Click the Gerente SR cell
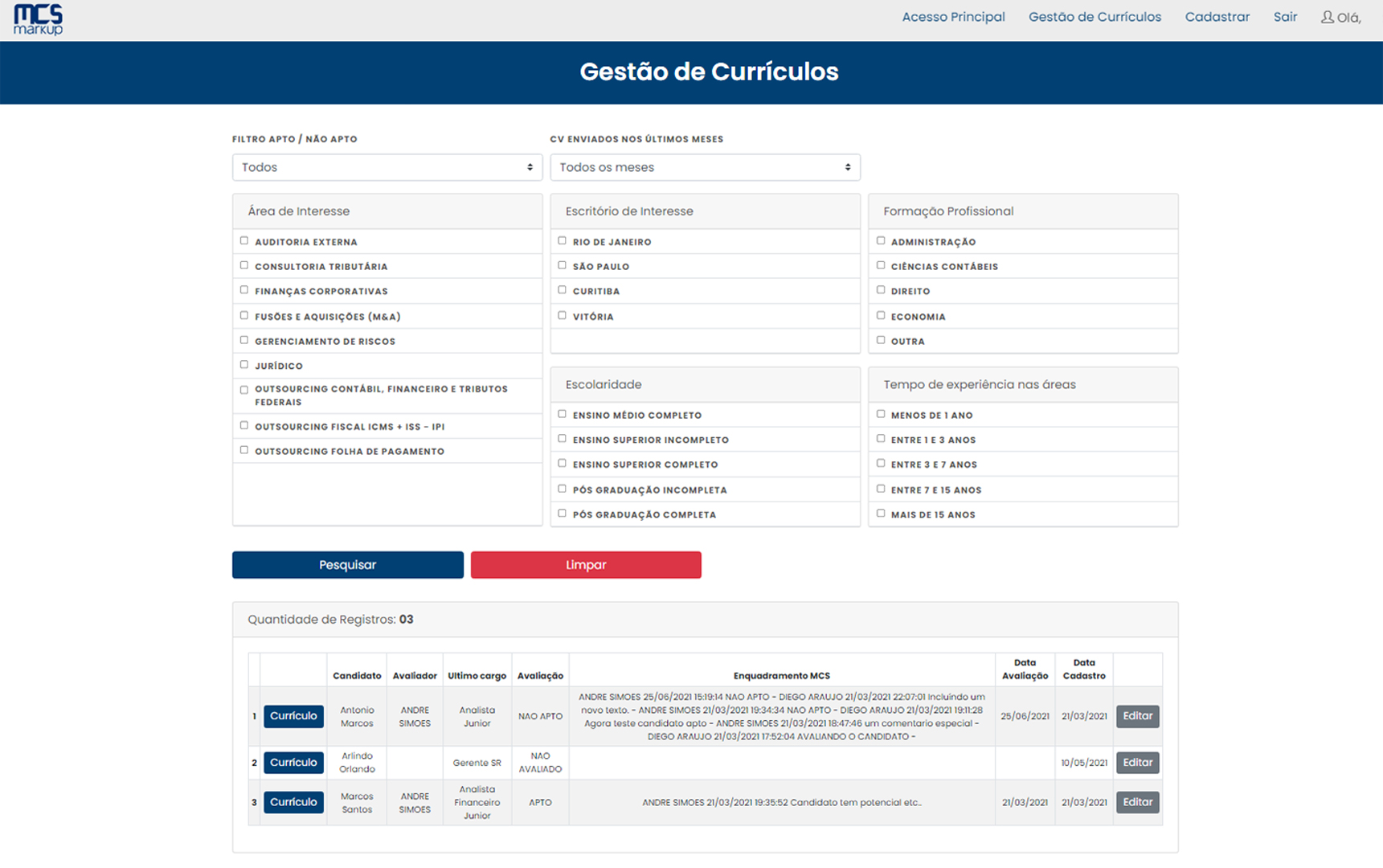This screenshot has width=1383, height=868. coord(477,763)
